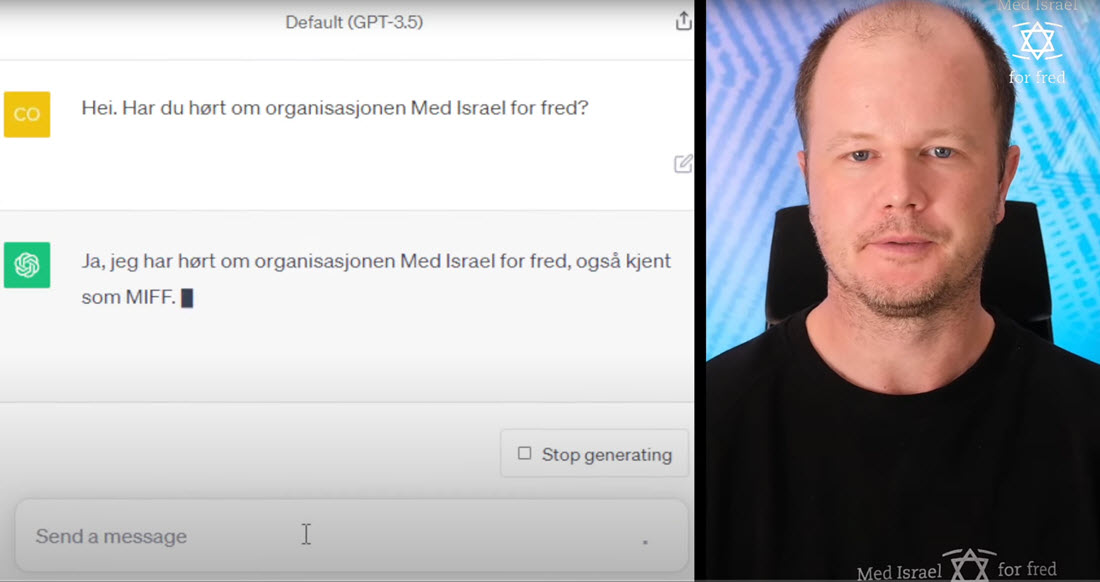Click 'Med Israel' text on the shirt

point(899,571)
